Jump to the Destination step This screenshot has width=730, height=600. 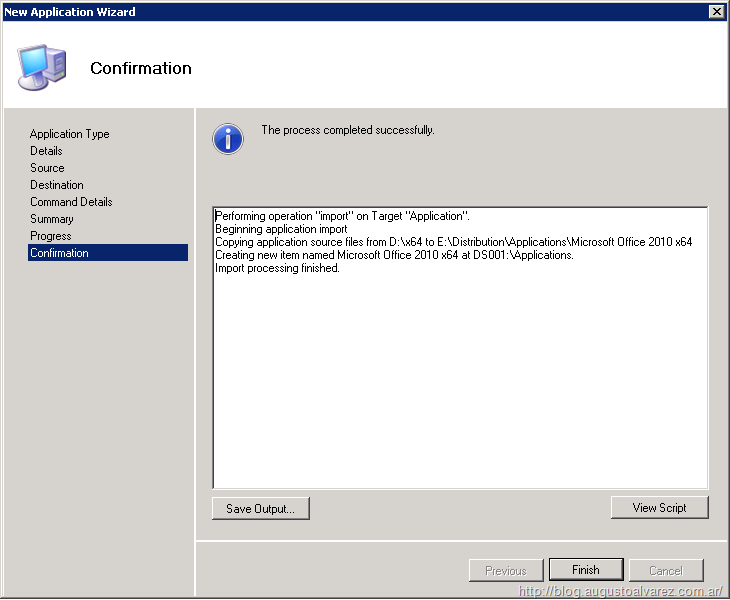(57, 185)
